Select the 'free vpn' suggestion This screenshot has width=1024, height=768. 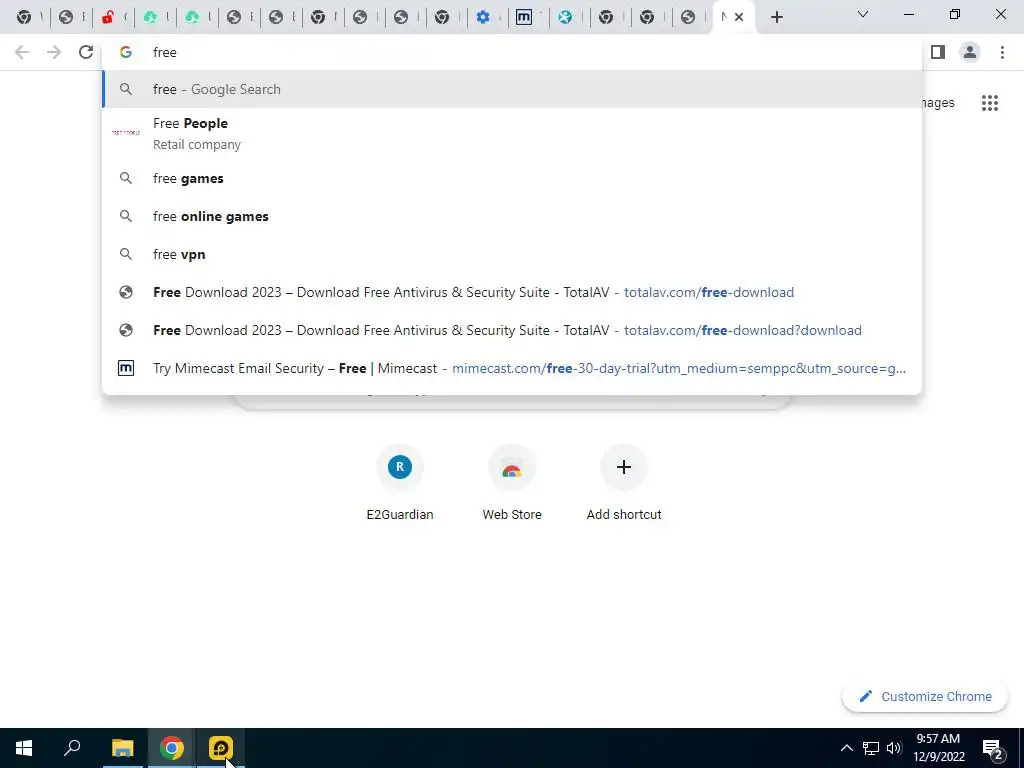(x=512, y=254)
